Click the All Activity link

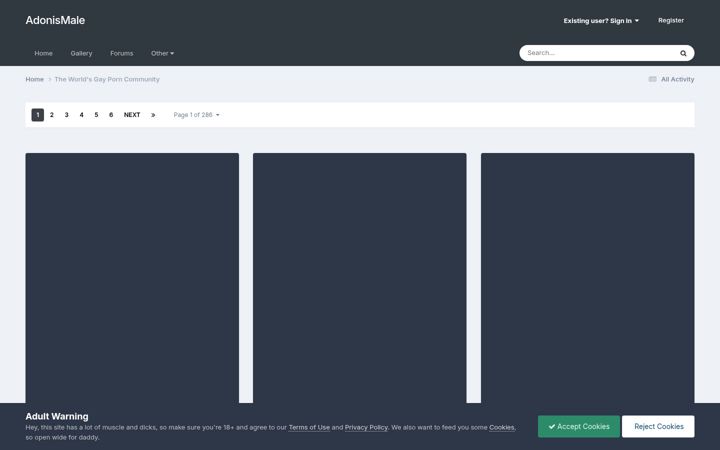pyautogui.click(x=671, y=79)
